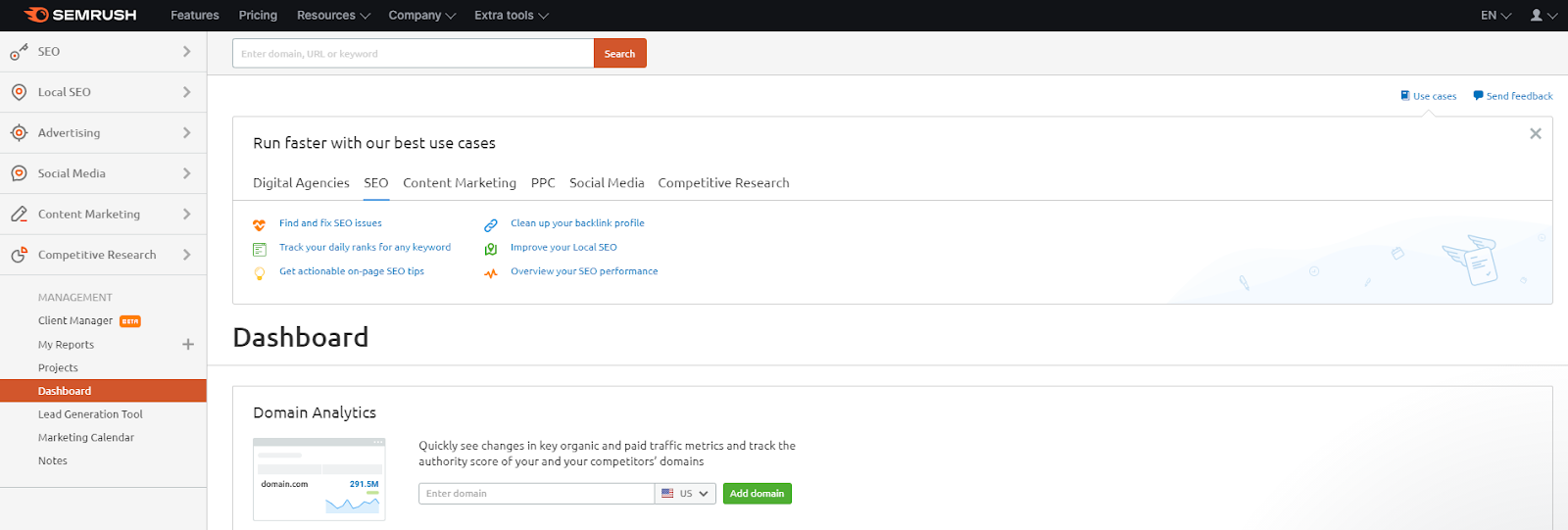Open Lead Generation Tool in sidebar
Screen dimensions: 1568x530
90,414
